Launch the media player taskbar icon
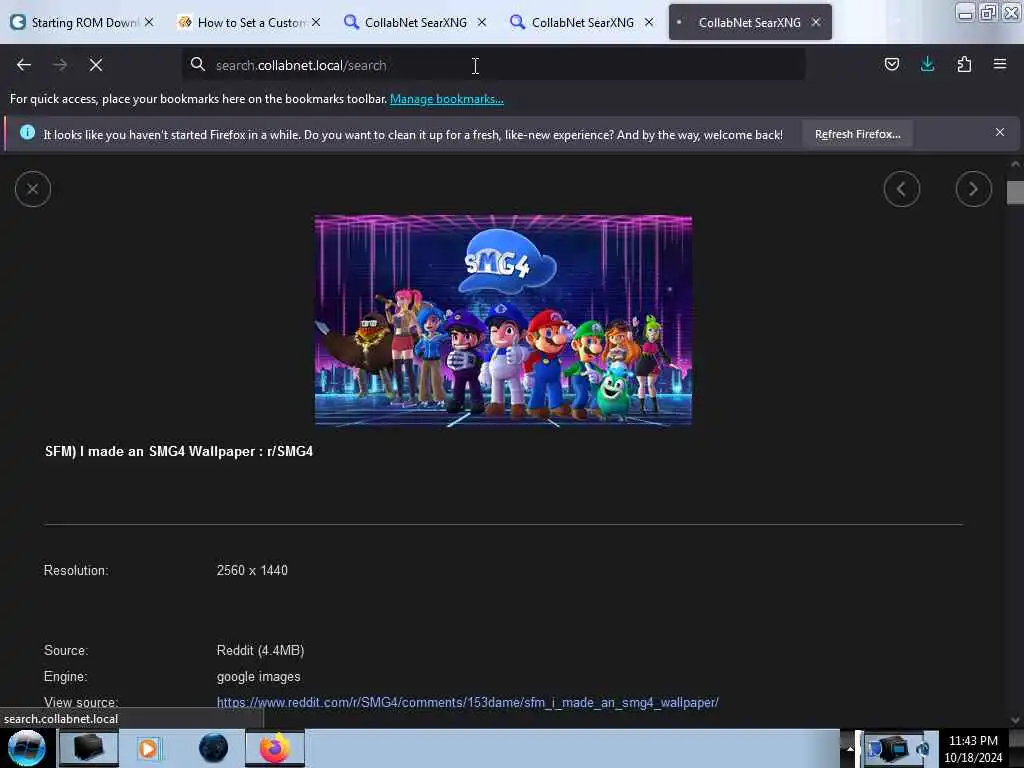The width and height of the screenshot is (1024, 768). [x=149, y=748]
